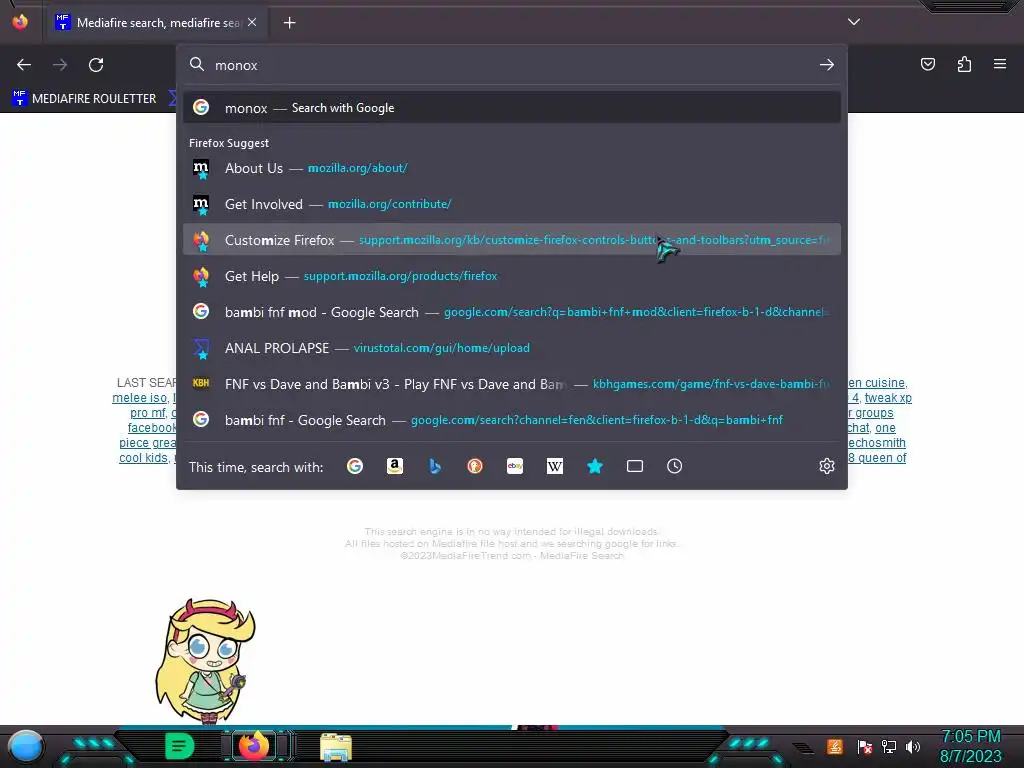Search open tabs with the tab icon
This screenshot has height=768, width=1024.
pyautogui.click(x=635, y=466)
